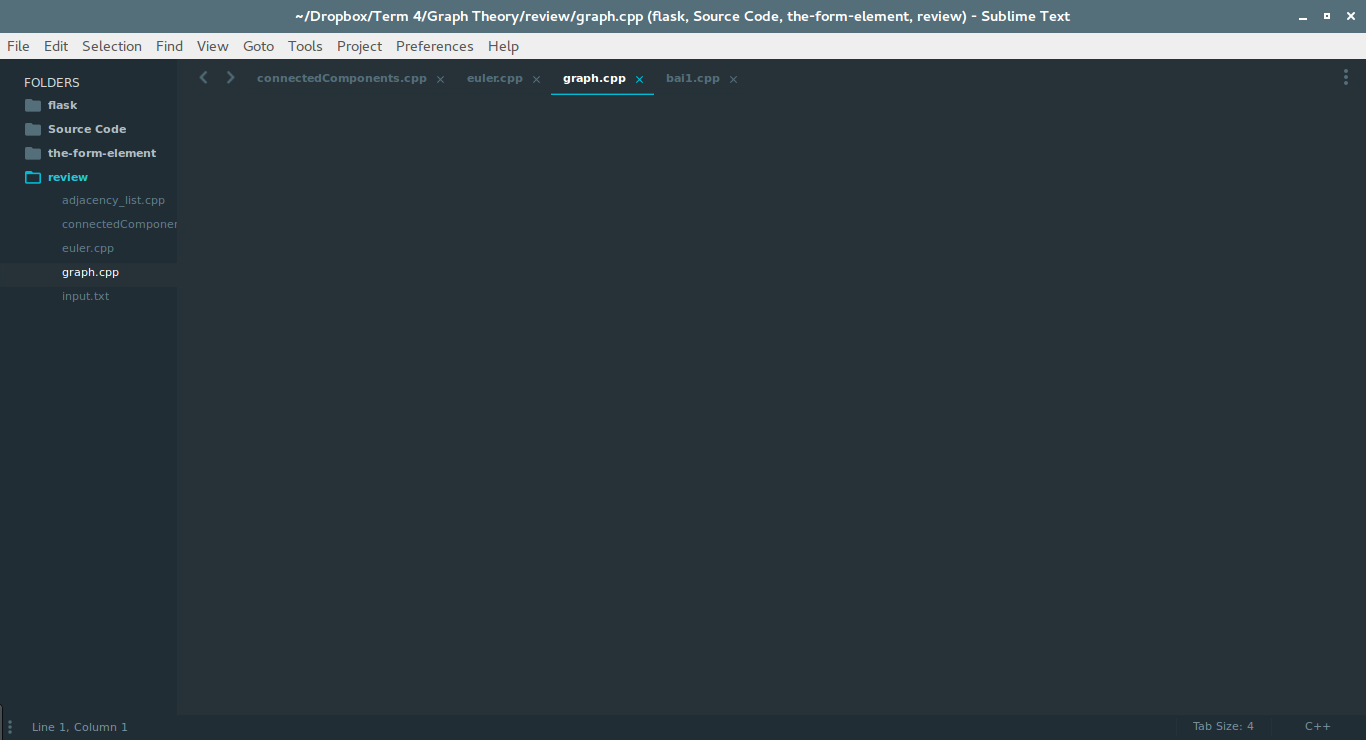This screenshot has height=740, width=1366.
Task: Close the connectedComponents.cpp tab
Action: tap(440, 79)
